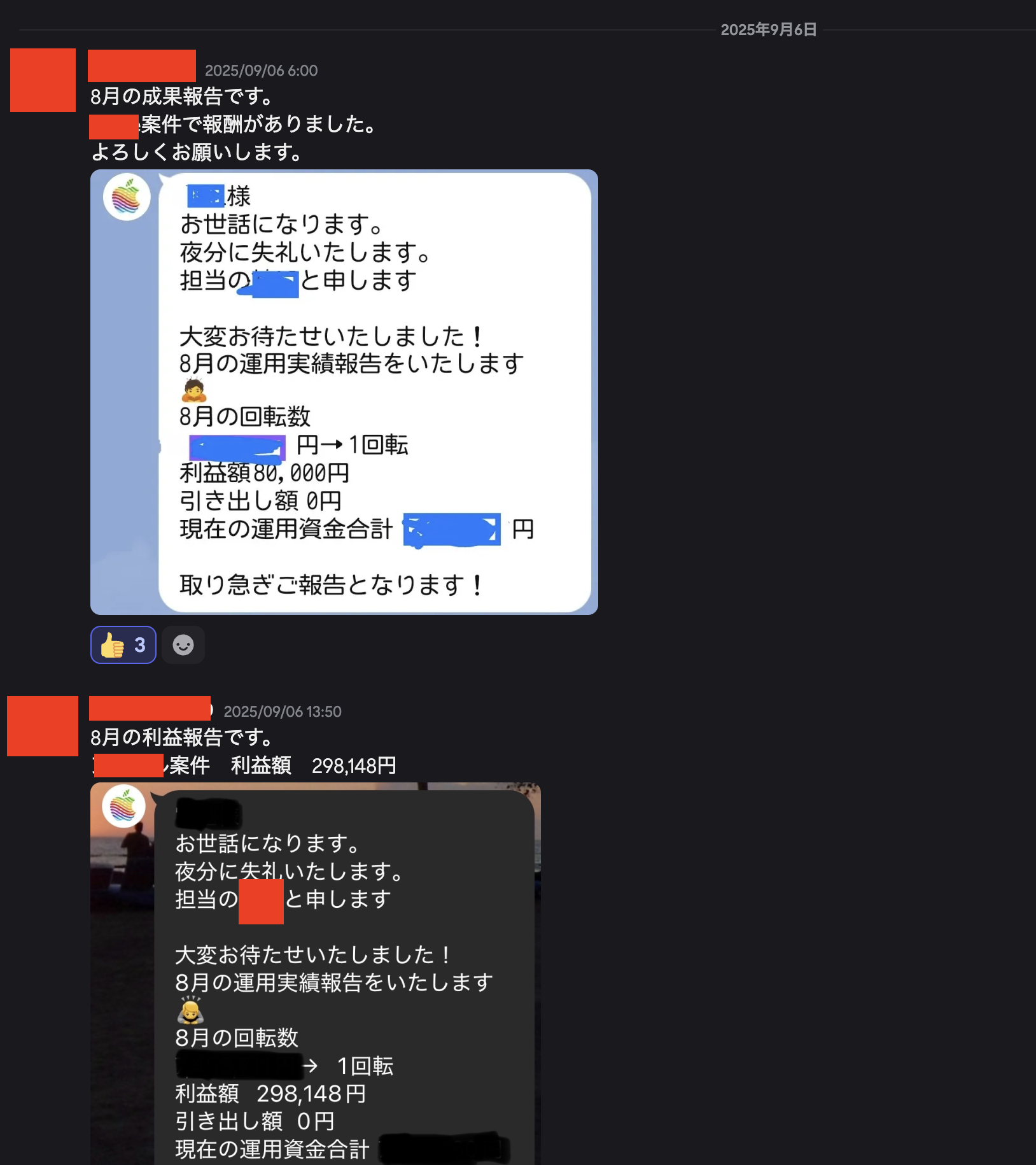Screen dimensions: 1036x1165
Task: Toggle the thumbs up reaction with 3 votes
Action: coord(123,645)
